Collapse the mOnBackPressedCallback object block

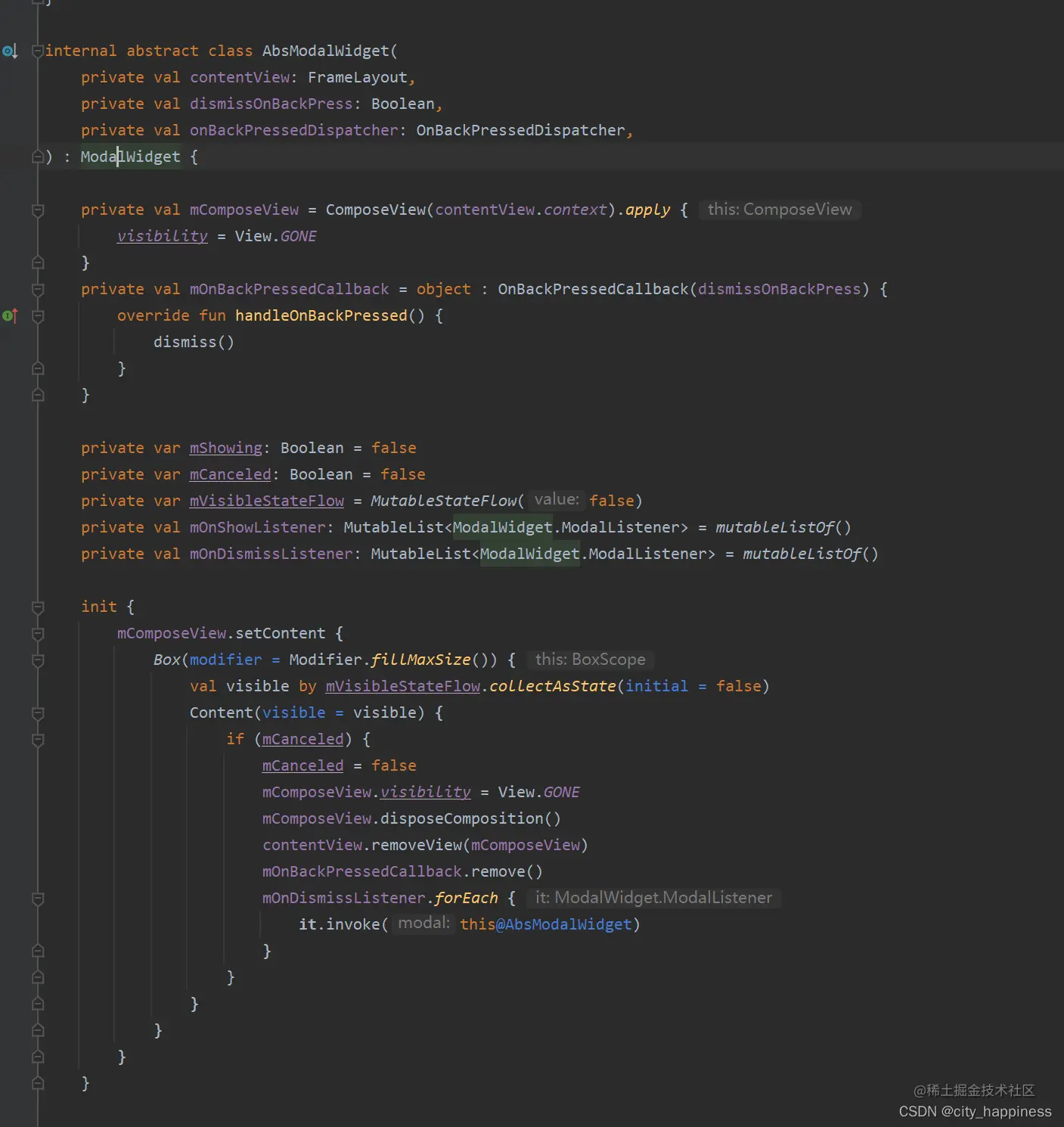(38, 290)
